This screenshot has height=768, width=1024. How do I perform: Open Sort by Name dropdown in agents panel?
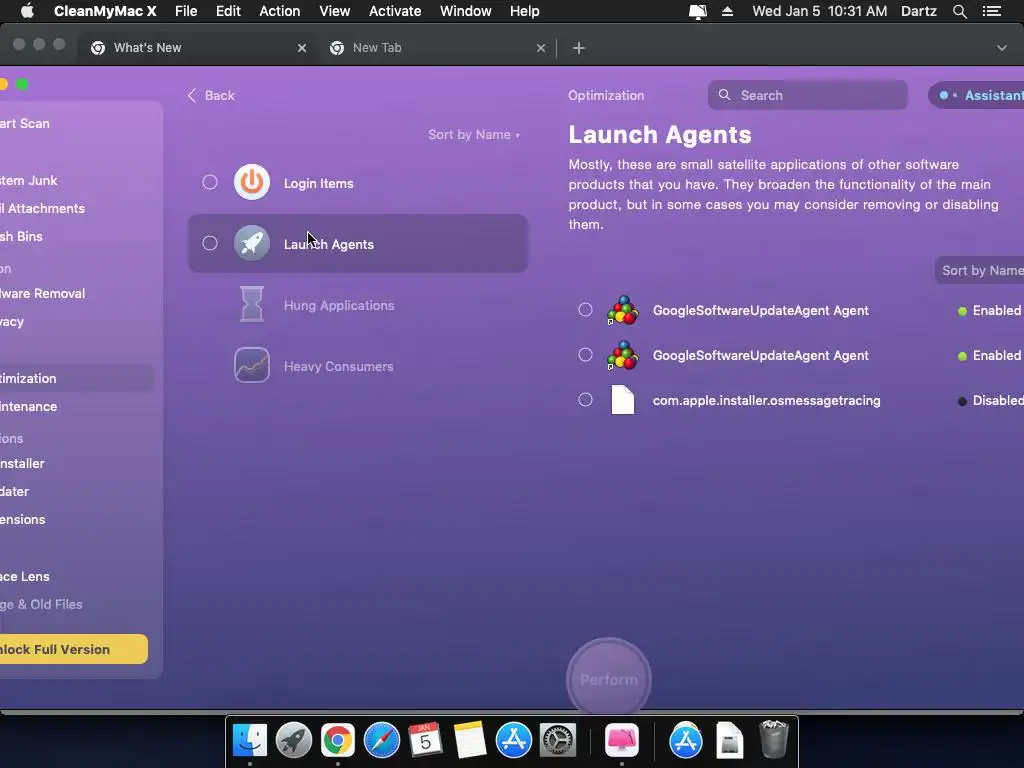coord(980,270)
